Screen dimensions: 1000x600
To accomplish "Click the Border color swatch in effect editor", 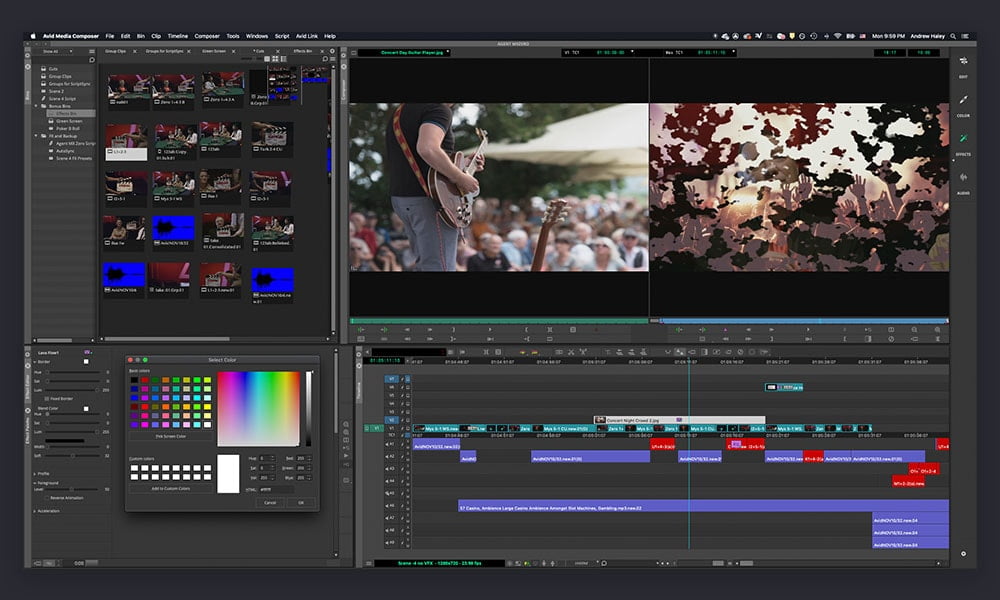I will (x=86, y=362).
